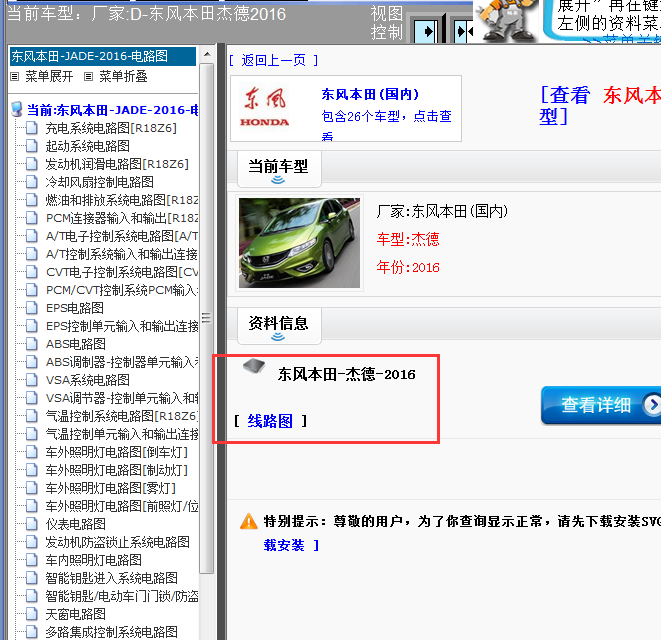
Task: Click the 查看详细 button
Action: point(601,405)
